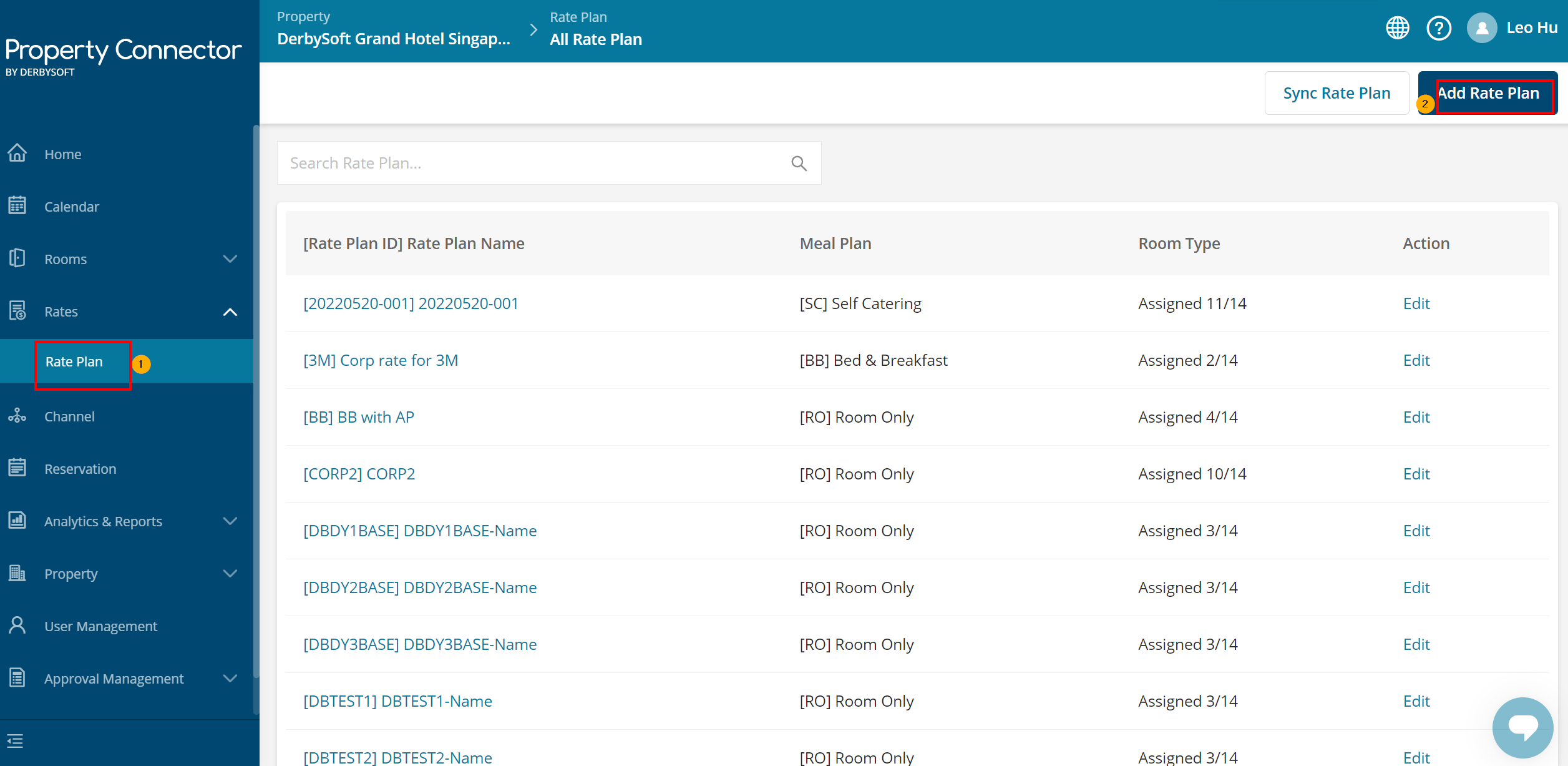Expand Analytics & Reports chevron

pos(230,521)
